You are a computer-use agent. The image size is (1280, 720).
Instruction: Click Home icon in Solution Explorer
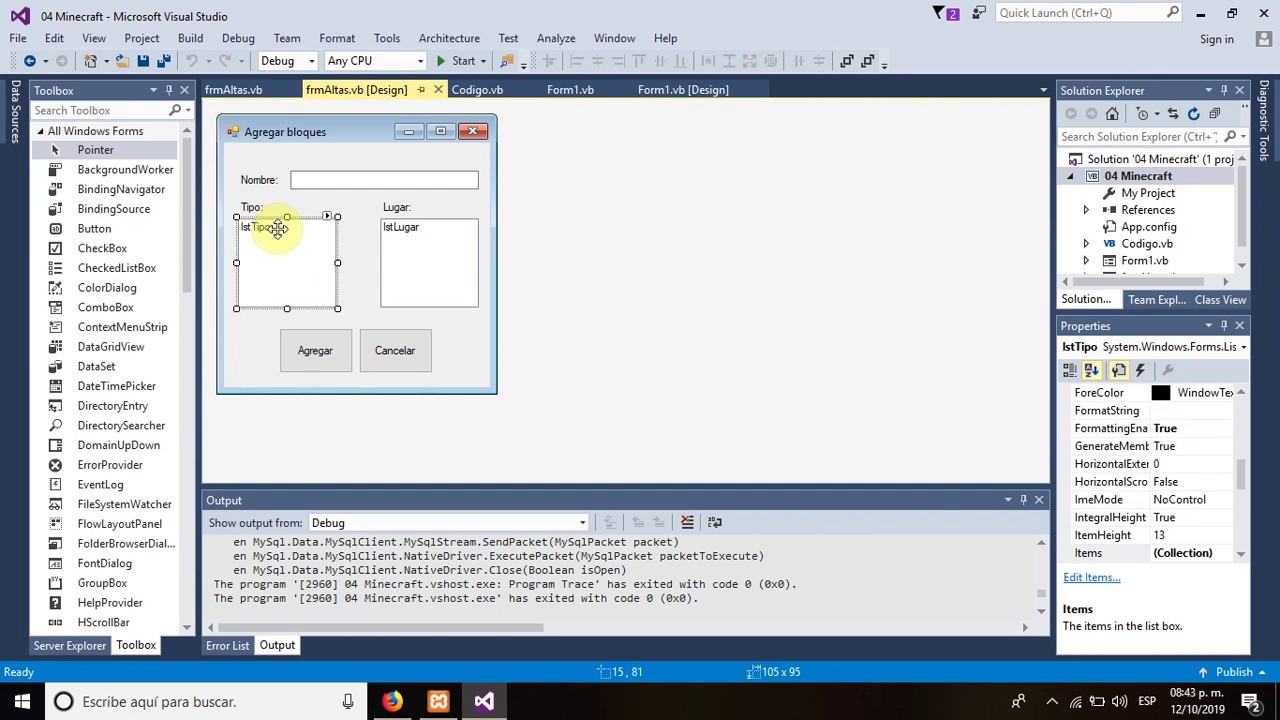(x=1112, y=114)
